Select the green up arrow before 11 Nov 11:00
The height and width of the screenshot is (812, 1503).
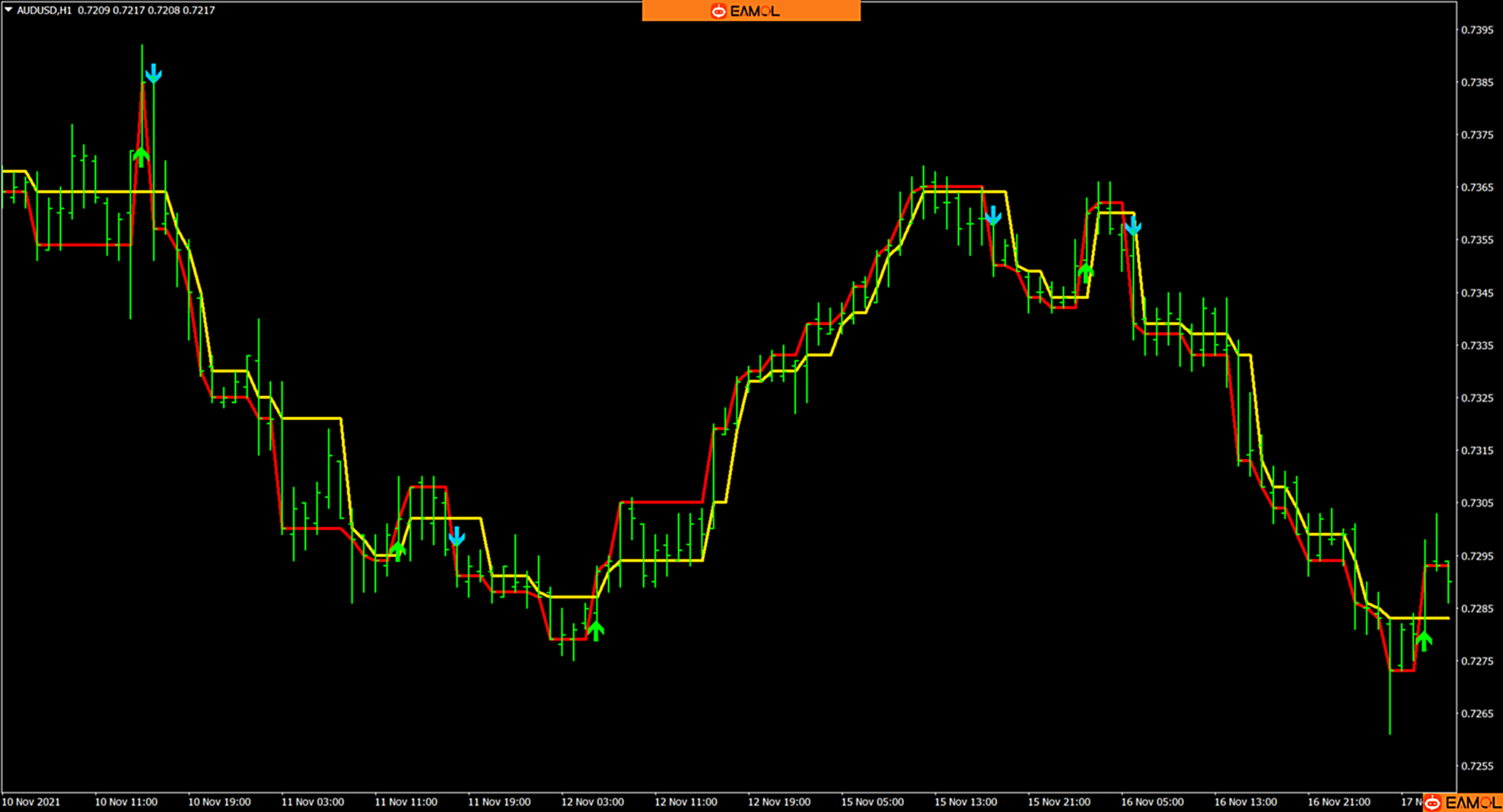tap(397, 550)
